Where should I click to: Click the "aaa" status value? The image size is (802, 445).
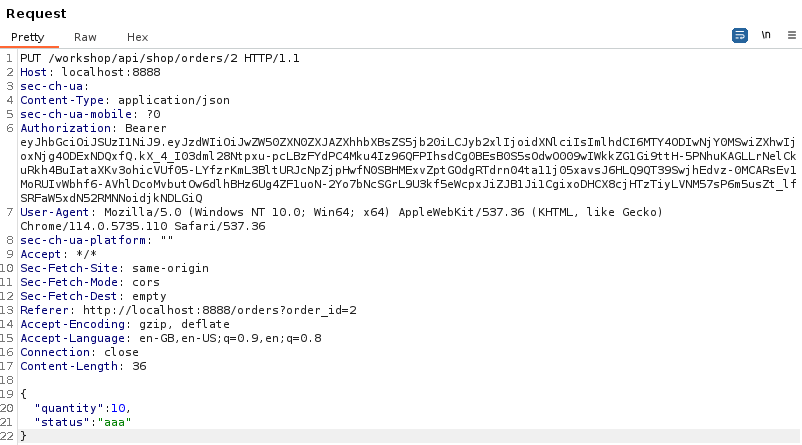click(x=113, y=422)
